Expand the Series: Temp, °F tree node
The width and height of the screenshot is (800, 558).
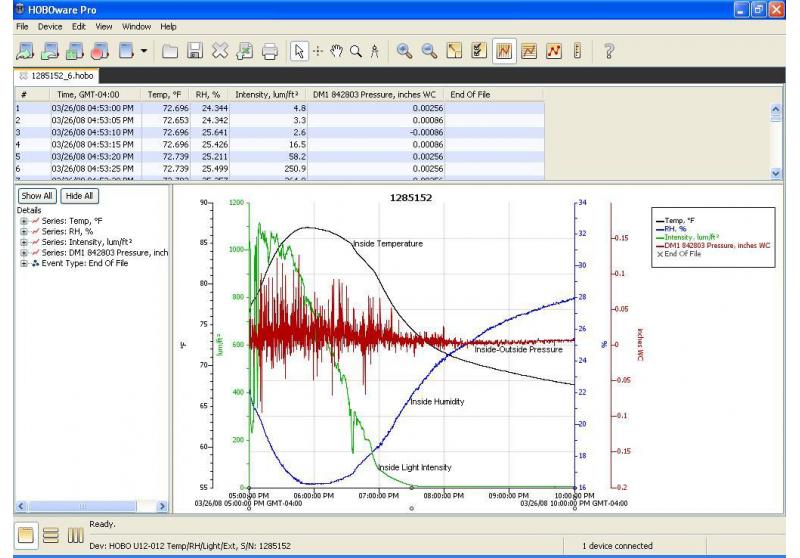tap(23, 220)
